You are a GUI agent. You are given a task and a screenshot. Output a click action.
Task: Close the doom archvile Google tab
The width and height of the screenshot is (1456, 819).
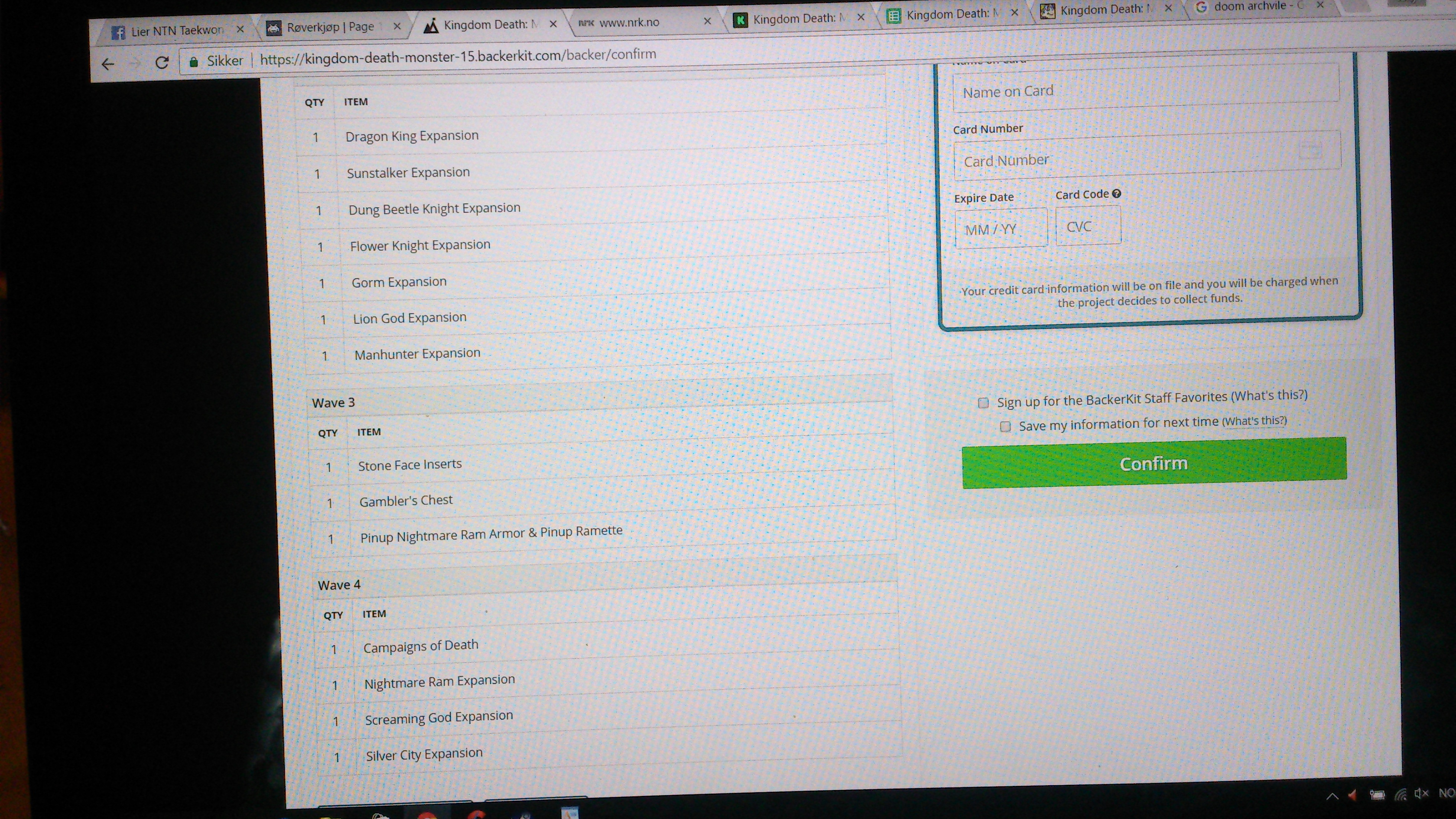(1320, 5)
